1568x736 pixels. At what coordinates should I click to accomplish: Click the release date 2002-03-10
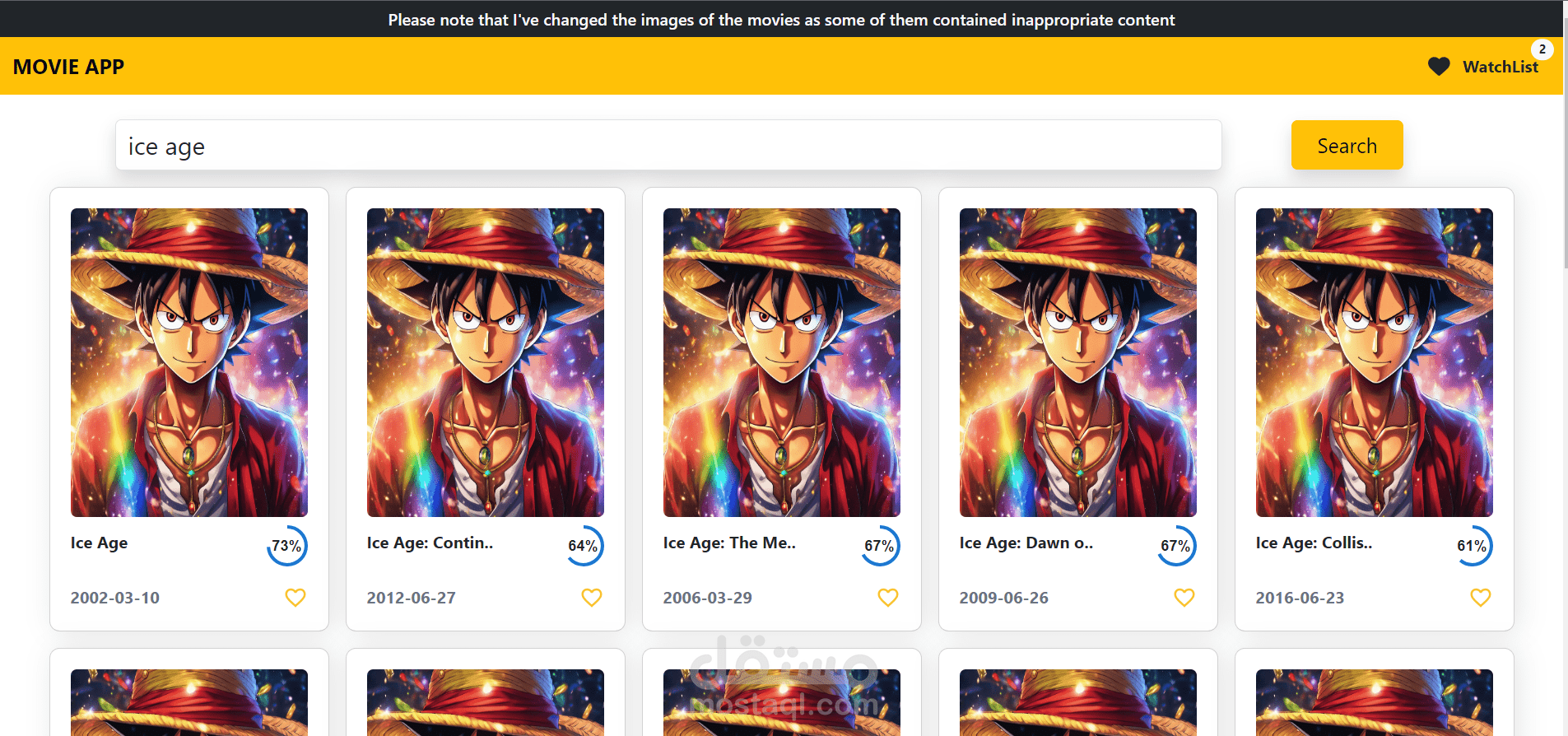[115, 599]
